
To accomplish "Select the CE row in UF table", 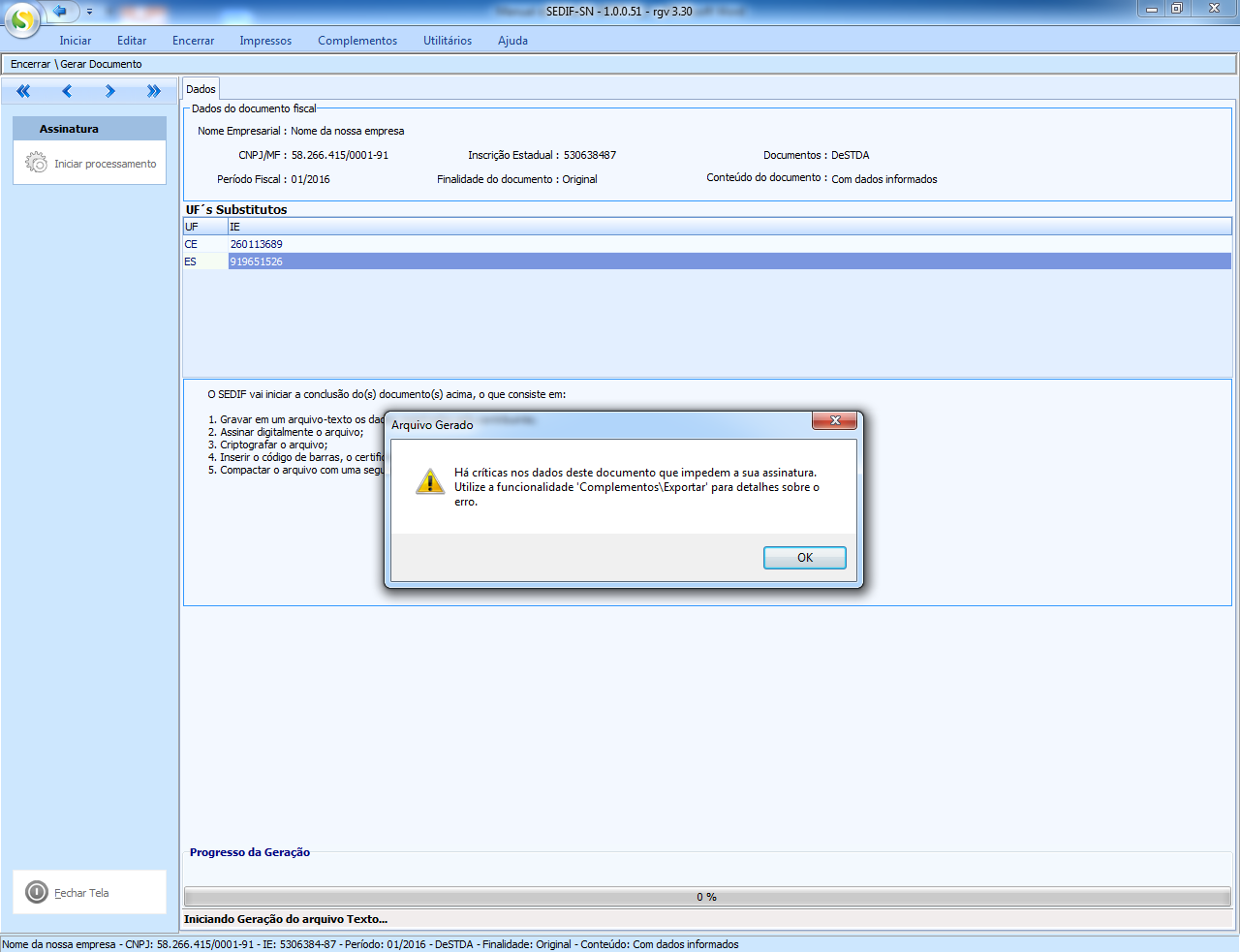I will click(707, 244).
